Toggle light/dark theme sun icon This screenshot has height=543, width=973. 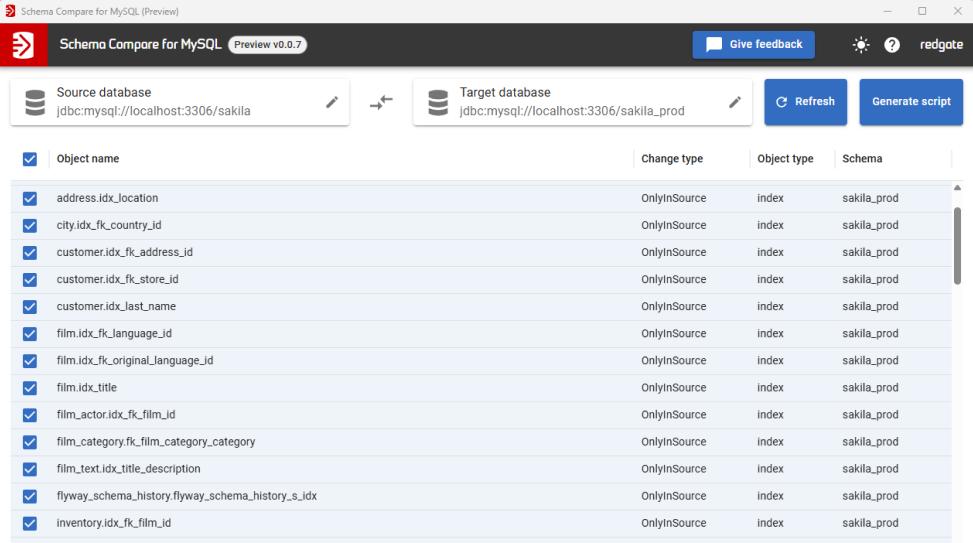[861, 45]
